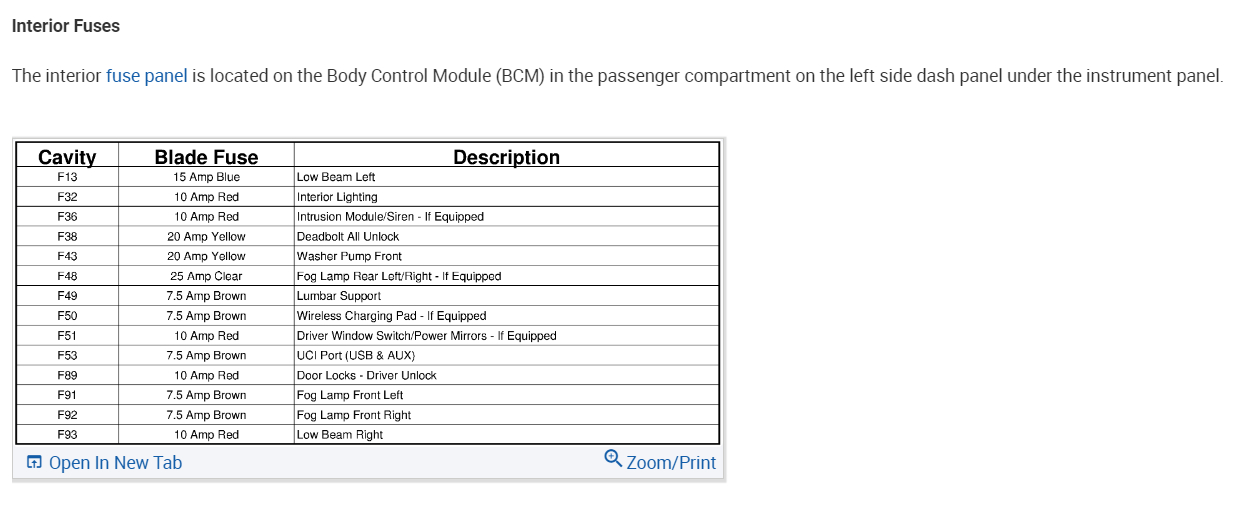This screenshot has width=1257, height=519.
Task: Click the Open In New Tab text link
Action: click(115, 462)
